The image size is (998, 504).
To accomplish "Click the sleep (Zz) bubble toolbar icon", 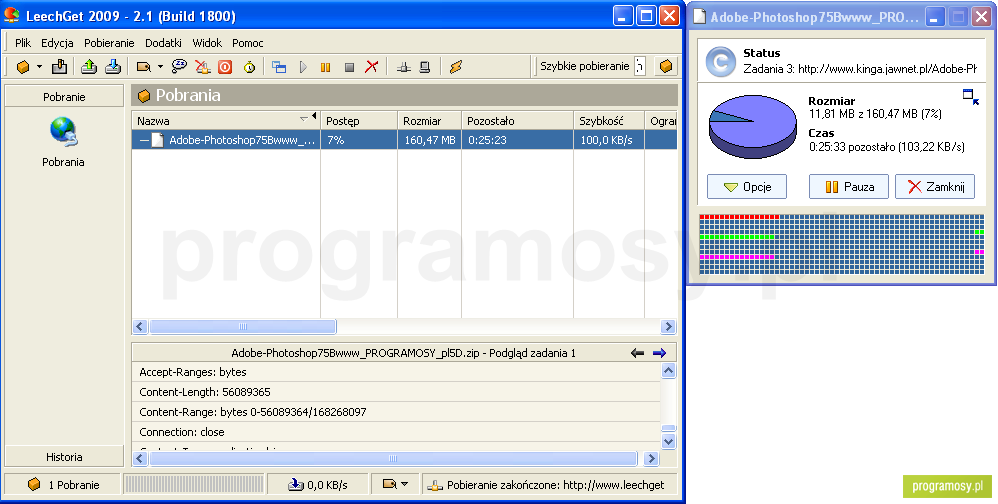I will click(x=179, y=66).
